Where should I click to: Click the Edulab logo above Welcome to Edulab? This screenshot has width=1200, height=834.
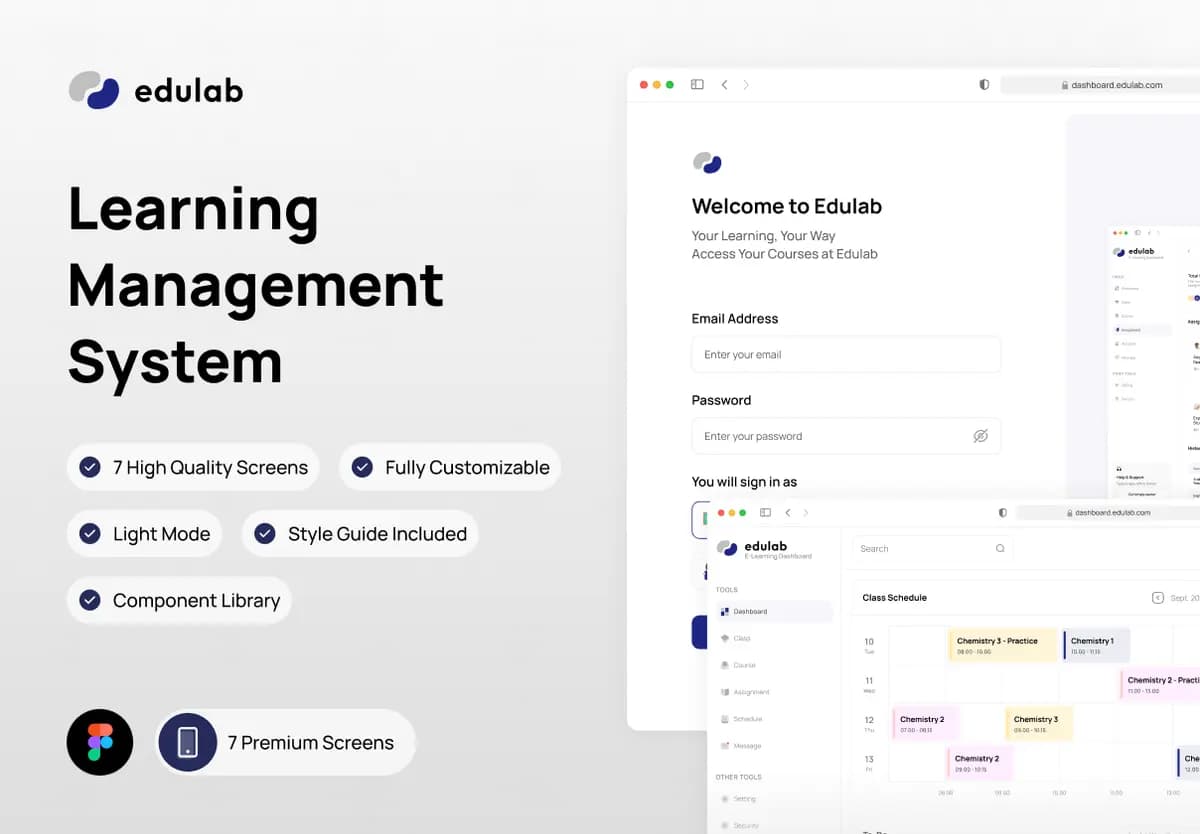707,162
